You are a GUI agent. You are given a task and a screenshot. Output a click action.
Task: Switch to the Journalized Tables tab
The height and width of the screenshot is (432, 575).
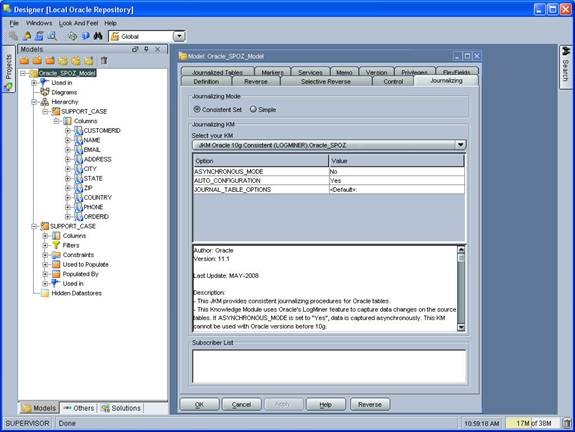217,72
